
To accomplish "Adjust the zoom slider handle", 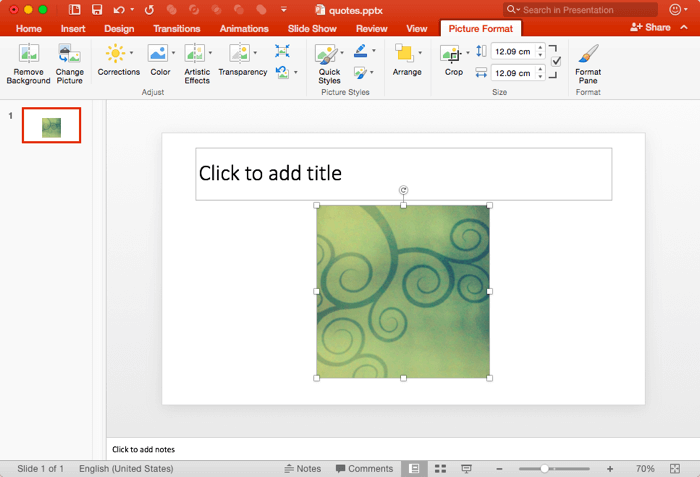I will click(544, 469).
